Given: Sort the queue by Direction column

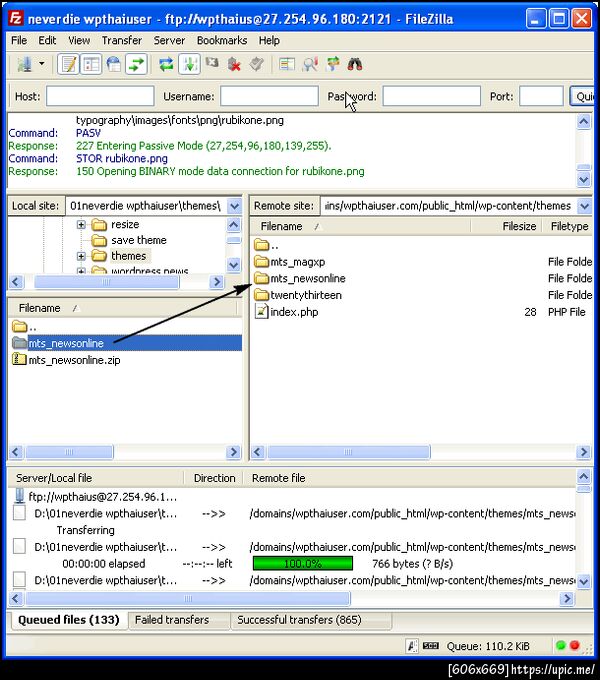Looking at the screenshot, I should (214, 478).
